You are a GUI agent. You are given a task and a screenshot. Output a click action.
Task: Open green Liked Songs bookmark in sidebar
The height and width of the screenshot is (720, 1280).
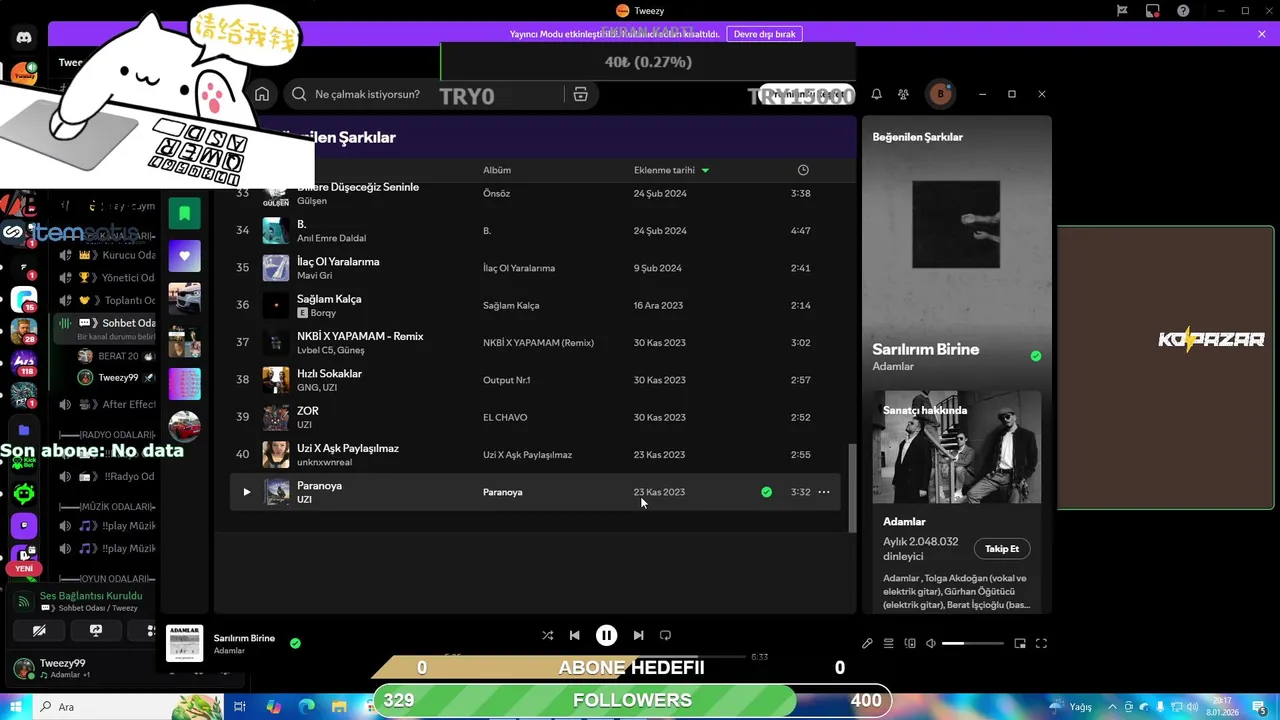(184, 214)
